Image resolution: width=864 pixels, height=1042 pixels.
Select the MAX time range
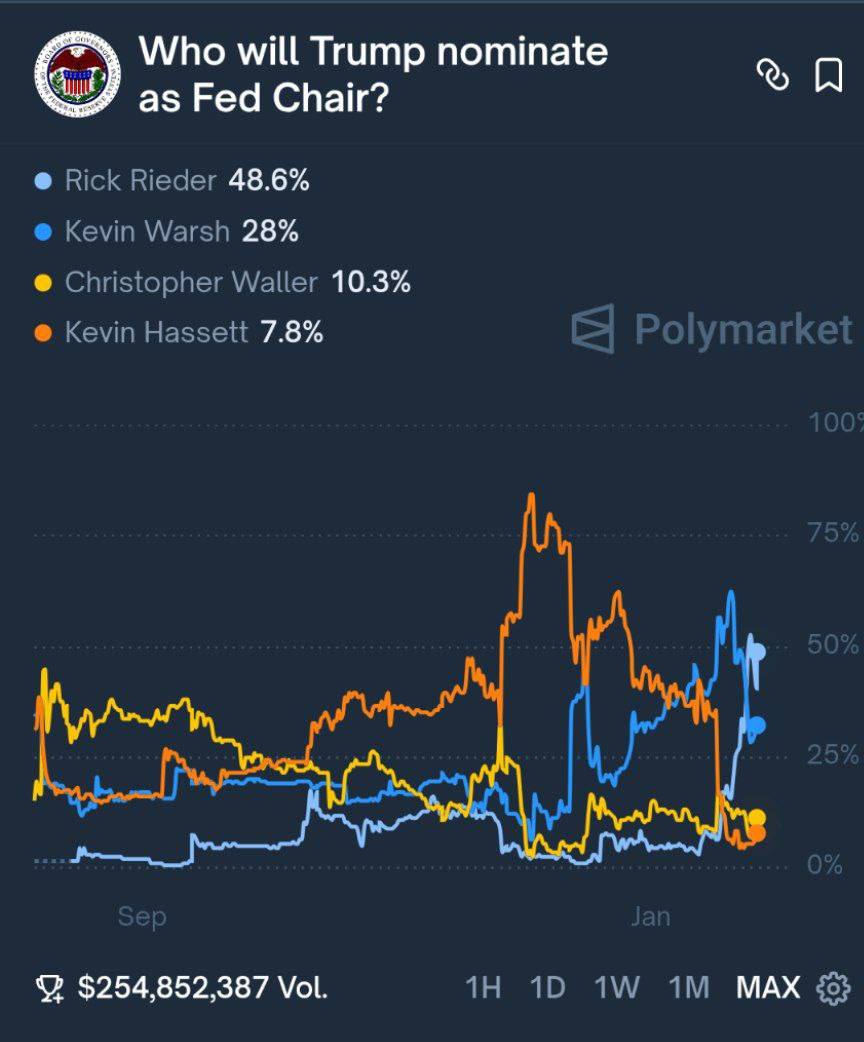tap(768, 988)
